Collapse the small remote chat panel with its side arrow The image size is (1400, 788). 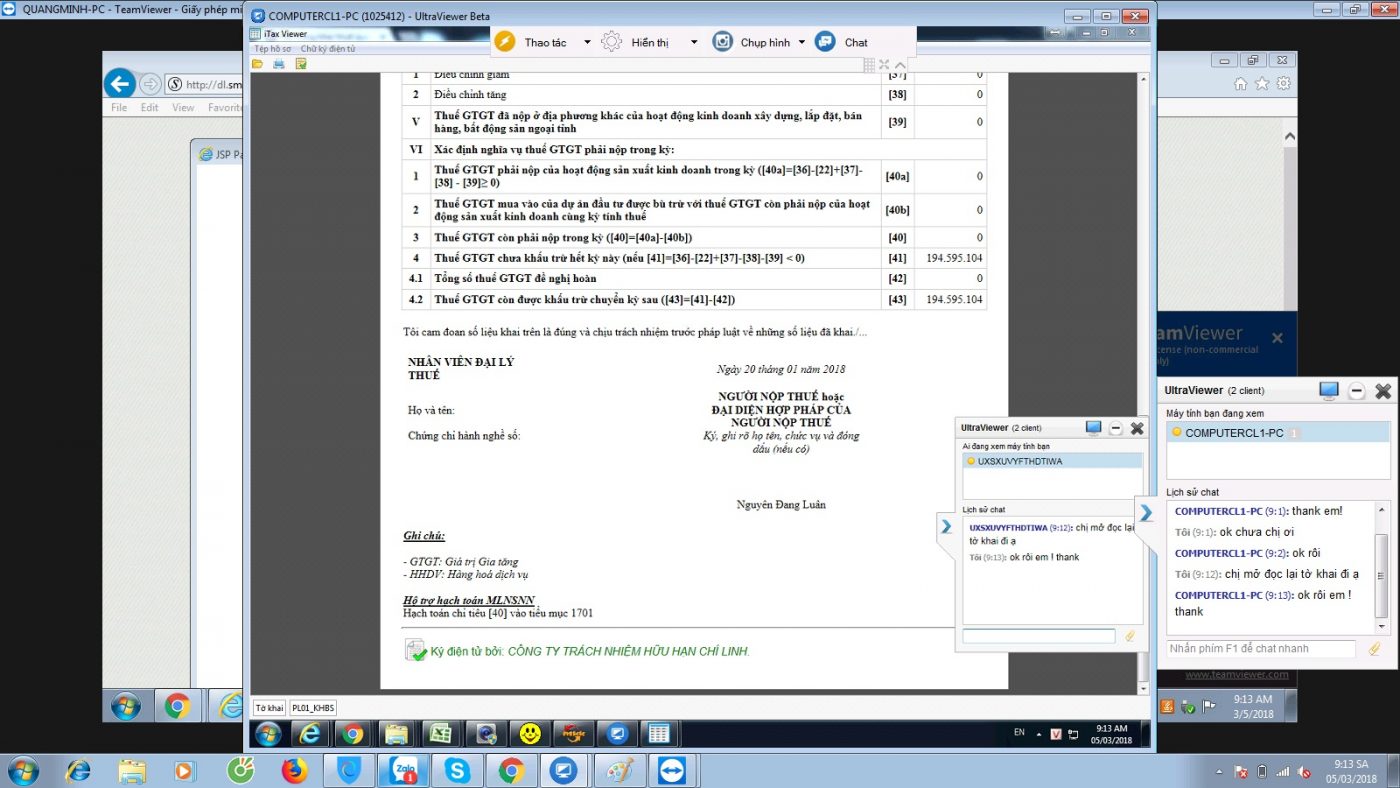click(x=945, y=526)
